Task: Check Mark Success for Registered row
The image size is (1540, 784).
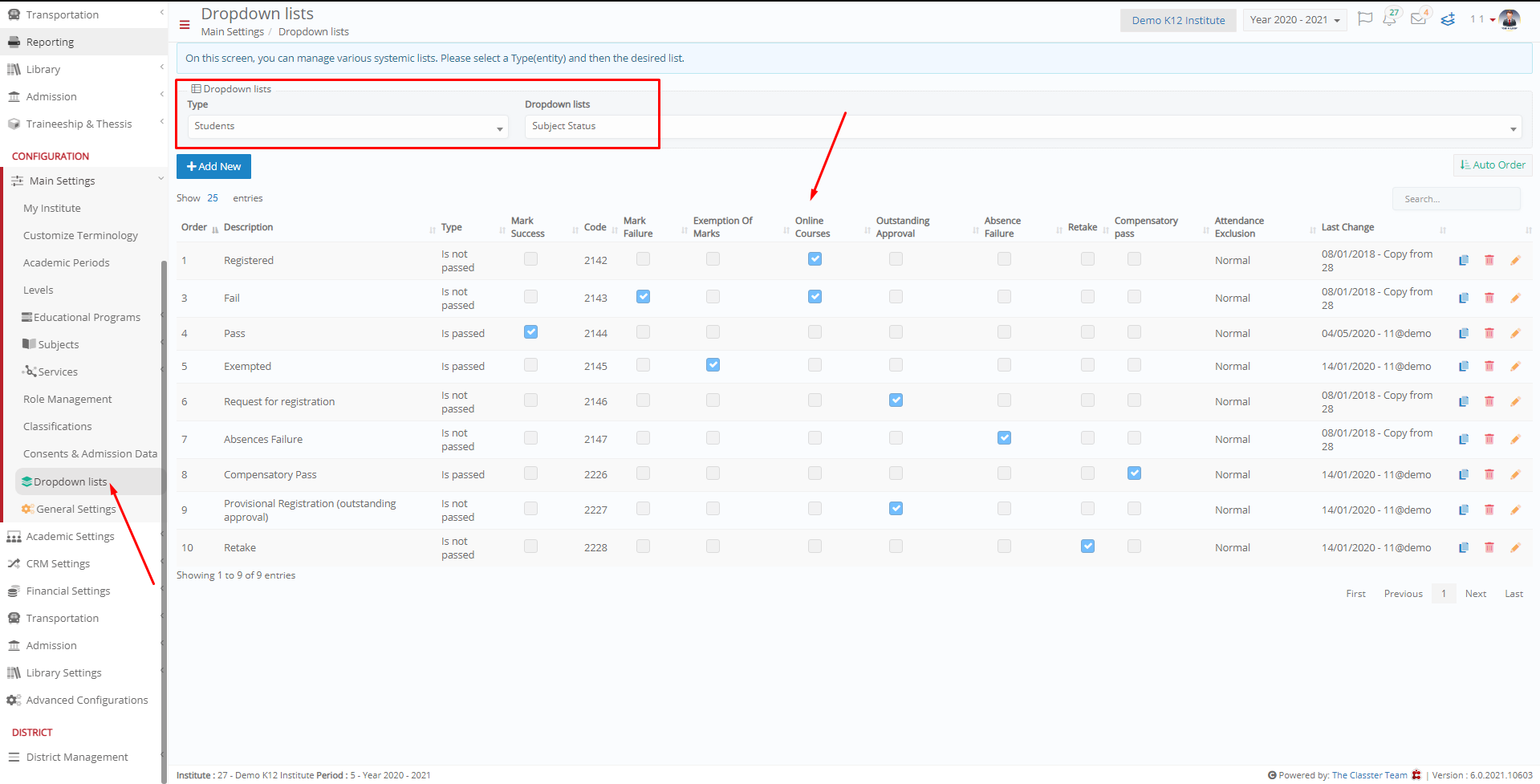Action: tap(530, 258)
